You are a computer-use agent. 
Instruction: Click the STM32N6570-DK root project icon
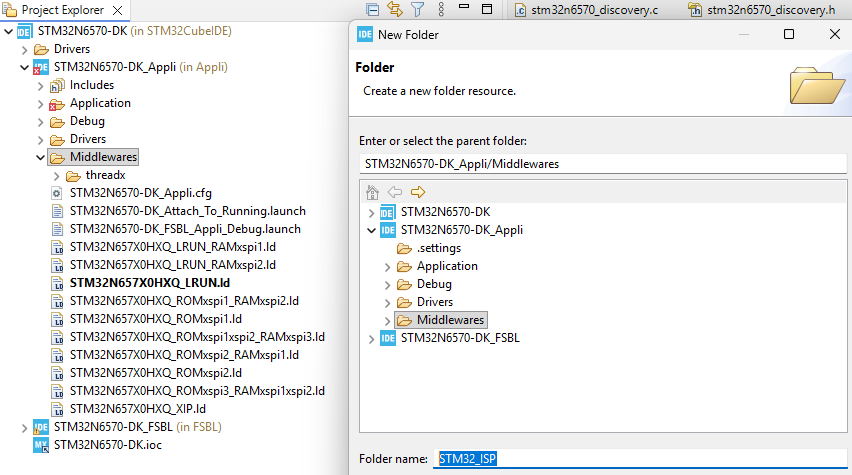pos(24,32)
